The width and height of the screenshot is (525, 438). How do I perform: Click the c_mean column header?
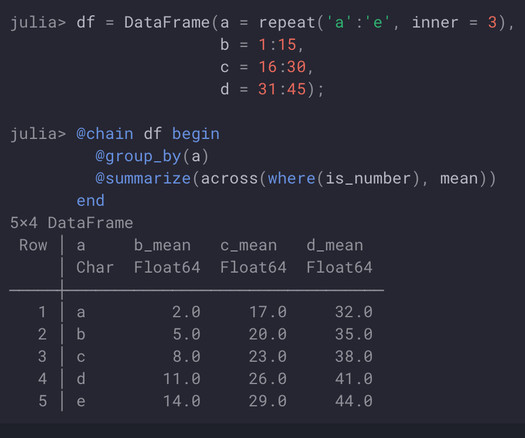(248, 245)
